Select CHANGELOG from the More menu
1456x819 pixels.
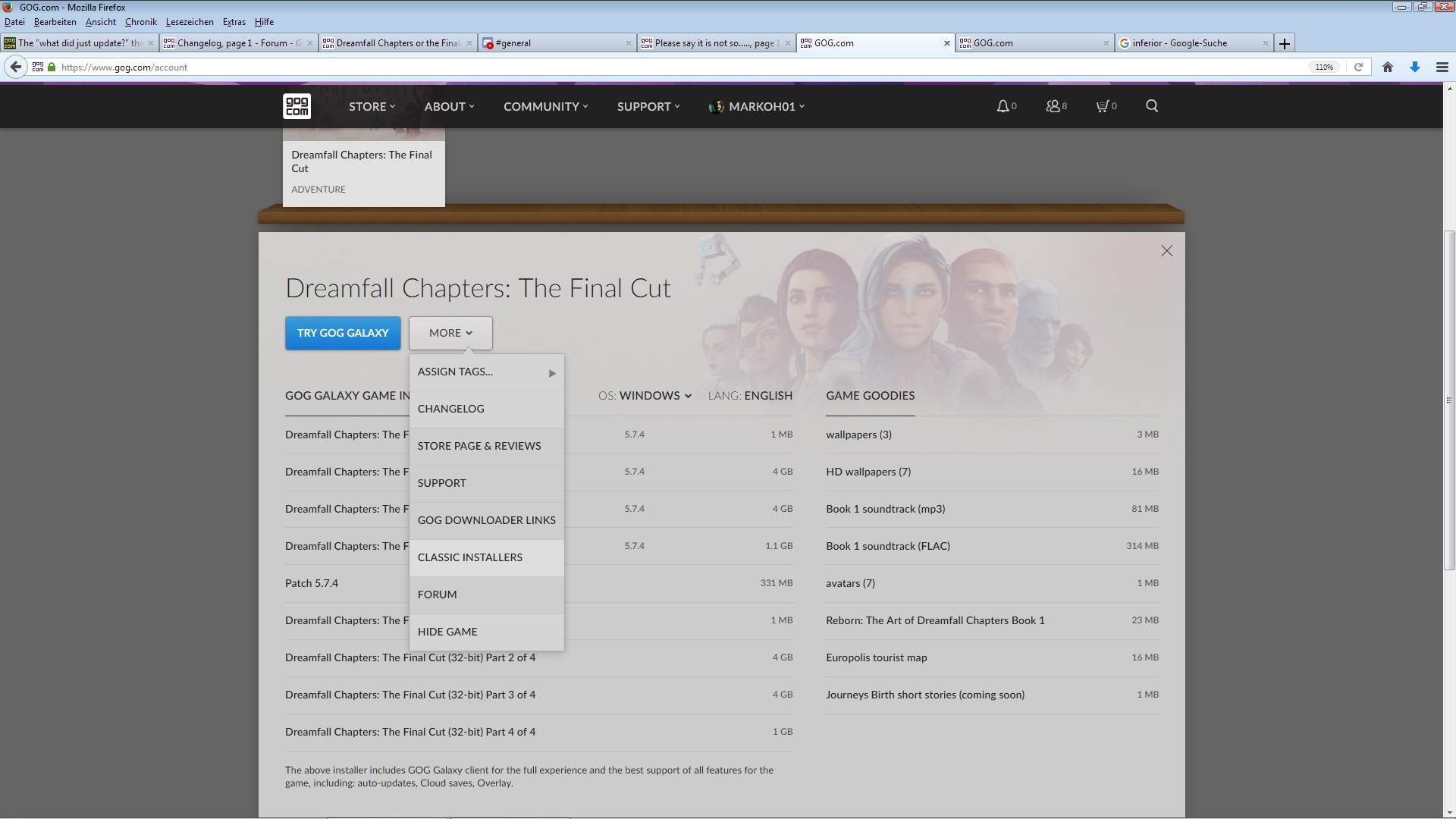(x=486, y=409)
